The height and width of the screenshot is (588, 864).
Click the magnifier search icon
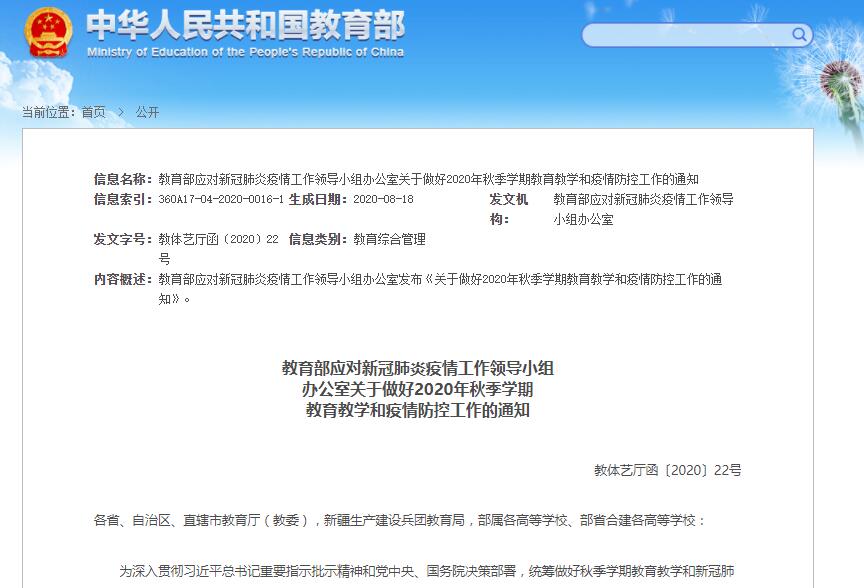[x=799, y=35]
